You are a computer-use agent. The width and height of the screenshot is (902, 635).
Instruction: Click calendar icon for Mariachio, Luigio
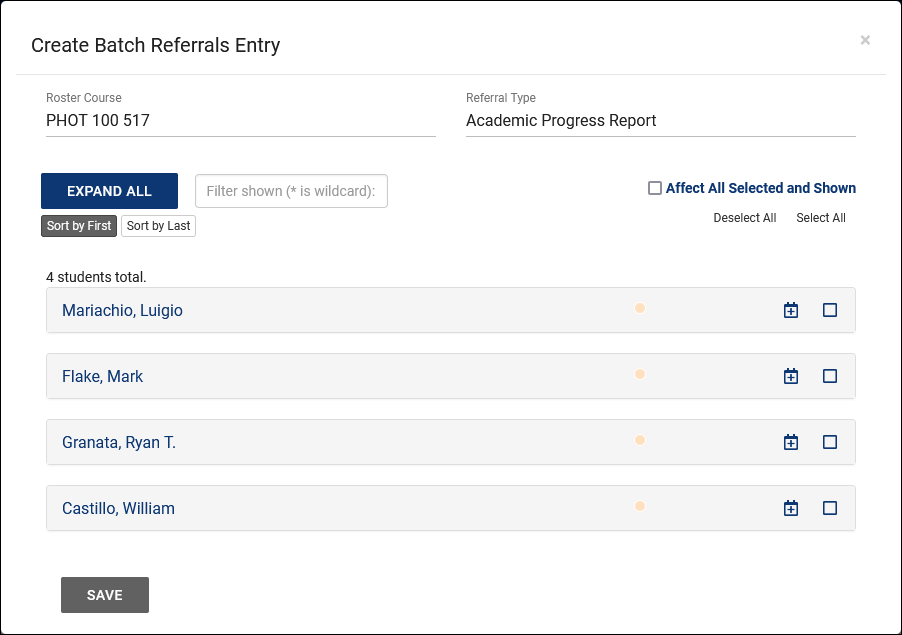pos(791,310)
